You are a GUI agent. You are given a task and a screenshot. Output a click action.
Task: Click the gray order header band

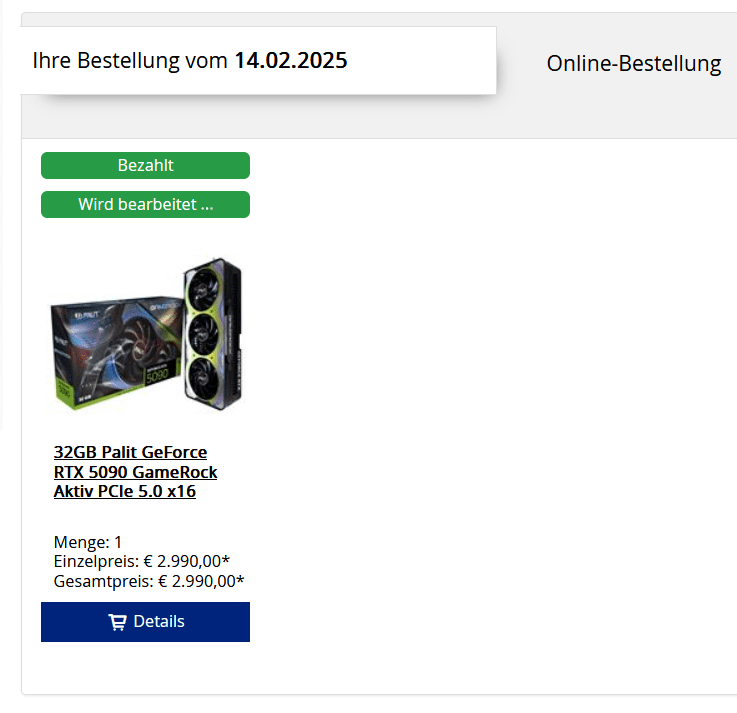click(379, 117)
